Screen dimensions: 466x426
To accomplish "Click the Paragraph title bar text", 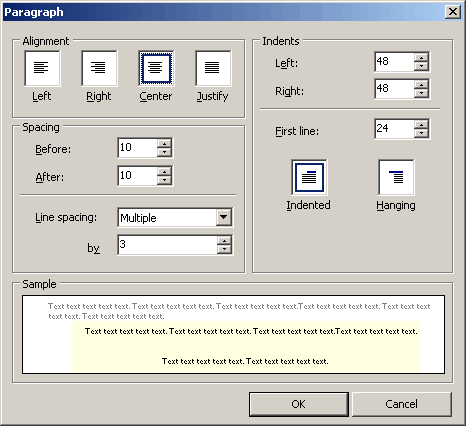I will [x=34, y=12].
